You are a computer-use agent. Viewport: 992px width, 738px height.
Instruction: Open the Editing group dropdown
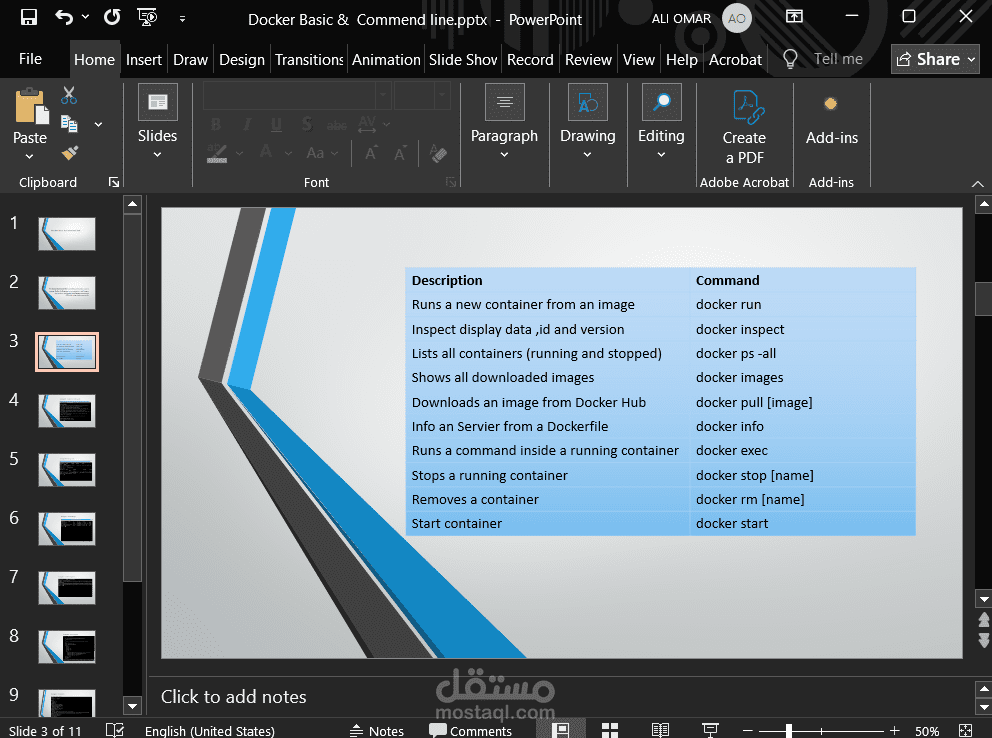pos(661,121)
